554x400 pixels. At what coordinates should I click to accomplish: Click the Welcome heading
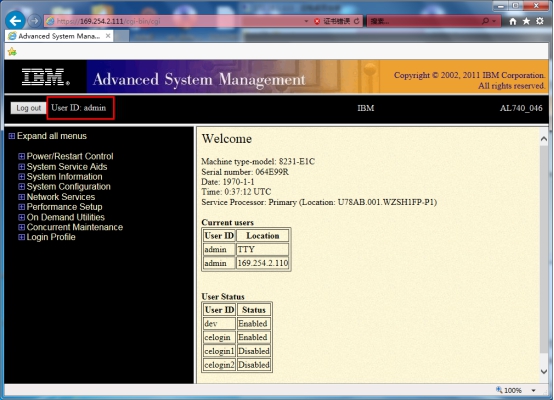[227, 139]
